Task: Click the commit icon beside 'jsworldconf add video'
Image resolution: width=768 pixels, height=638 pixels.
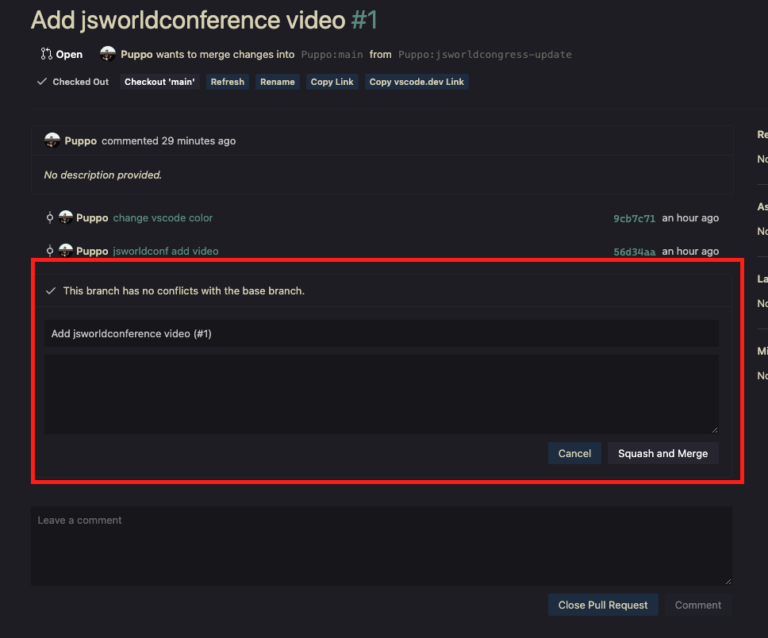Action: click(50, 251)
